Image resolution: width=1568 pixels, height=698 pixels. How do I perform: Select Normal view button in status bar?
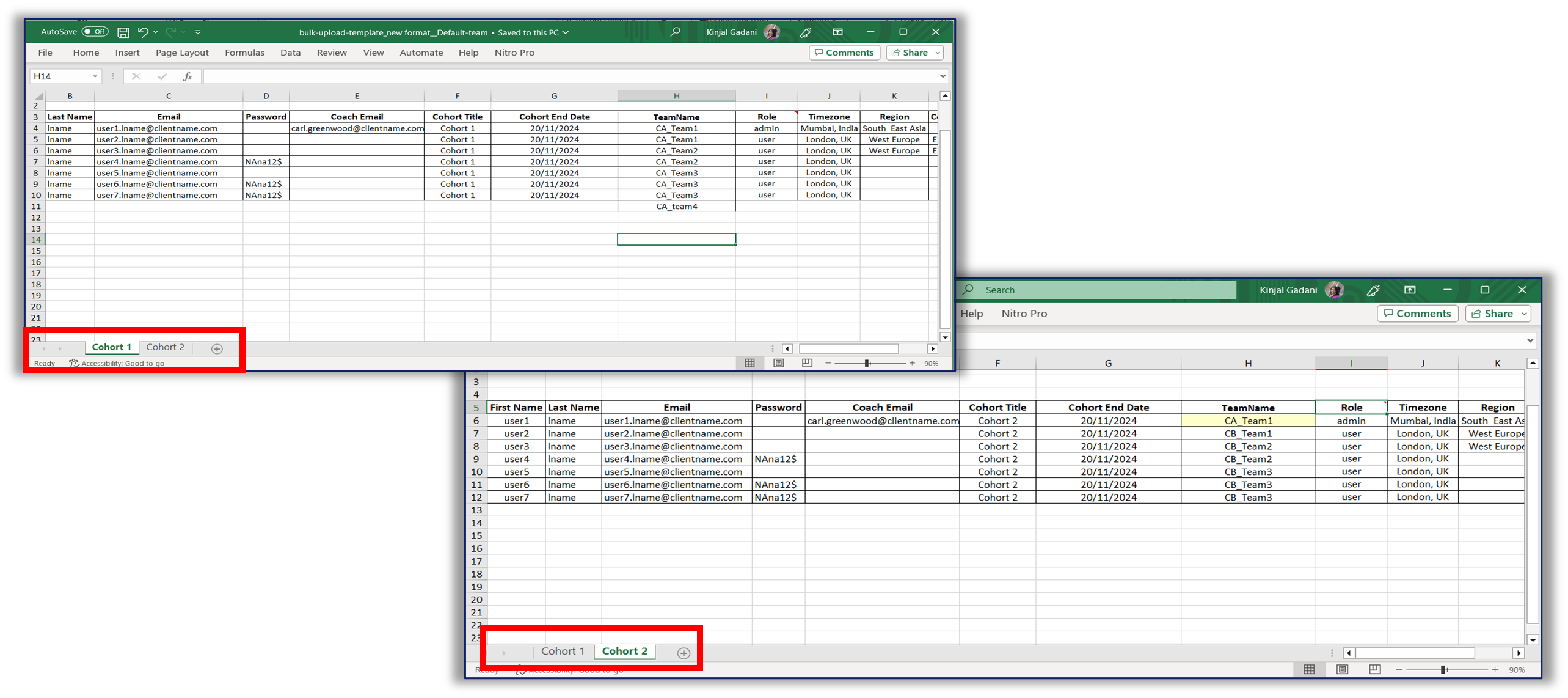[x=749, y=363]
